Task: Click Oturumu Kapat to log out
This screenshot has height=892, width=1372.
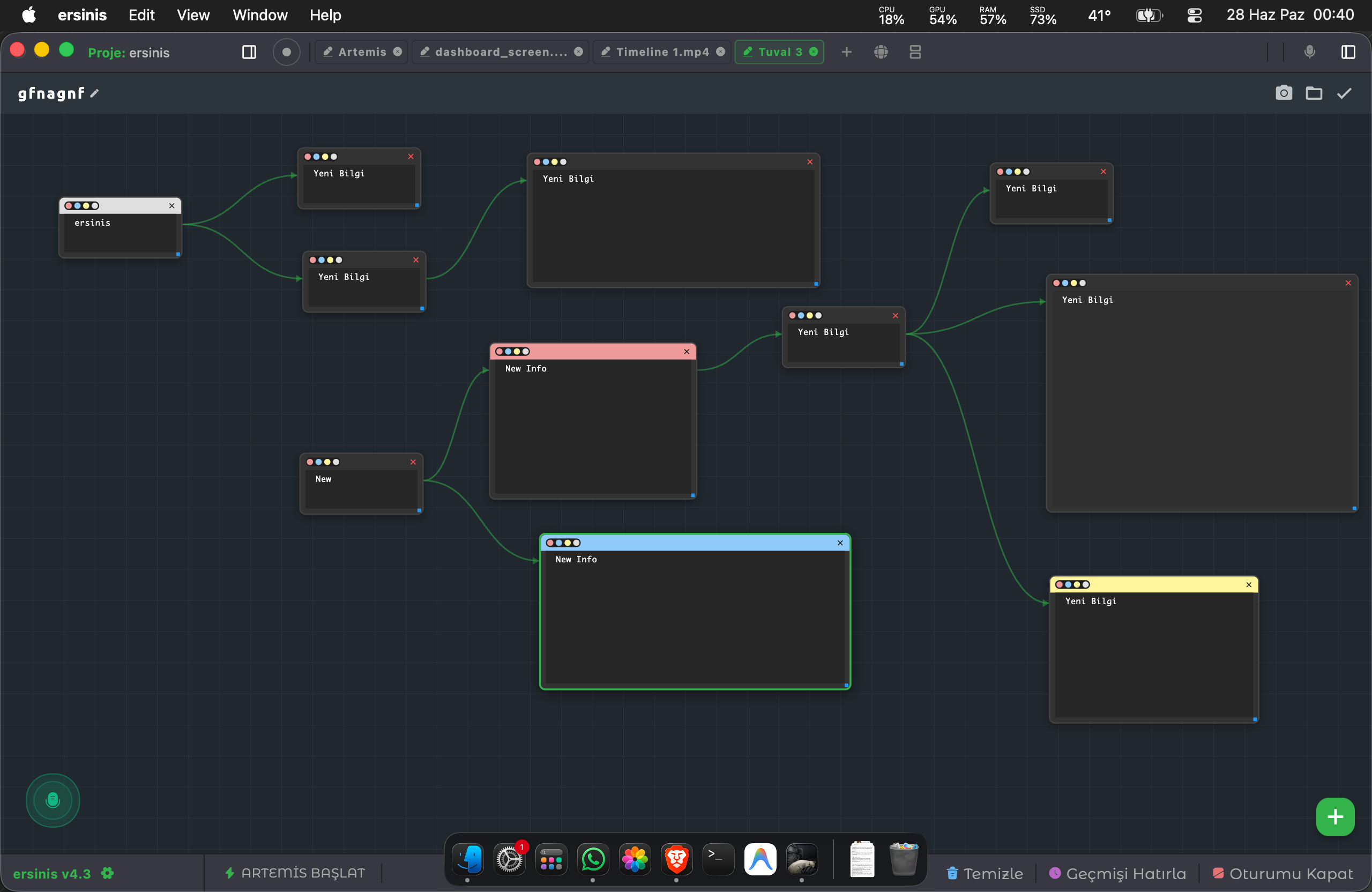Action: tap(1282, 874)
